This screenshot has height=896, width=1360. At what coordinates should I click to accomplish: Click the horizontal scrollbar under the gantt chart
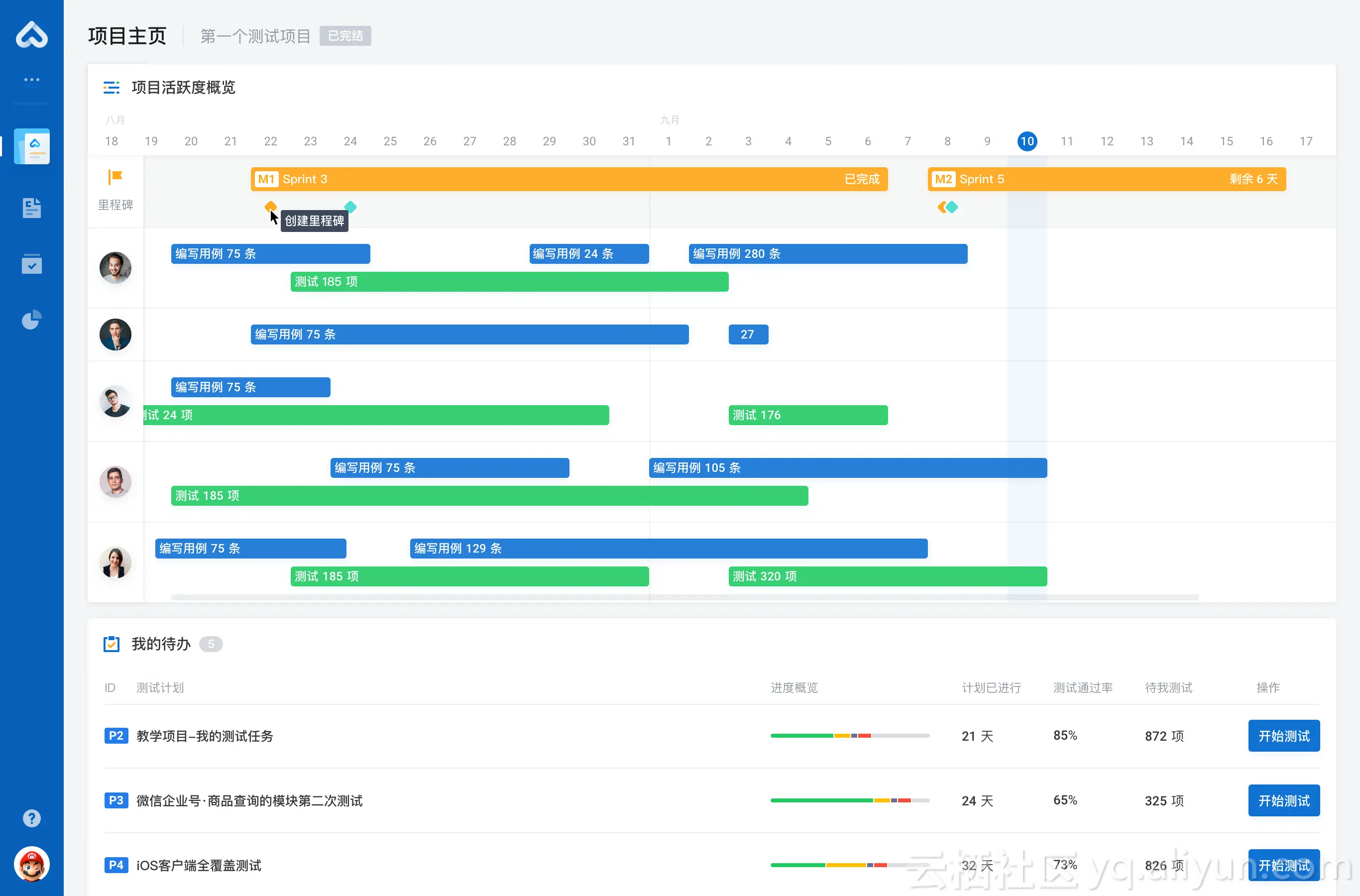pyautogui.click(x=684, y=597)
